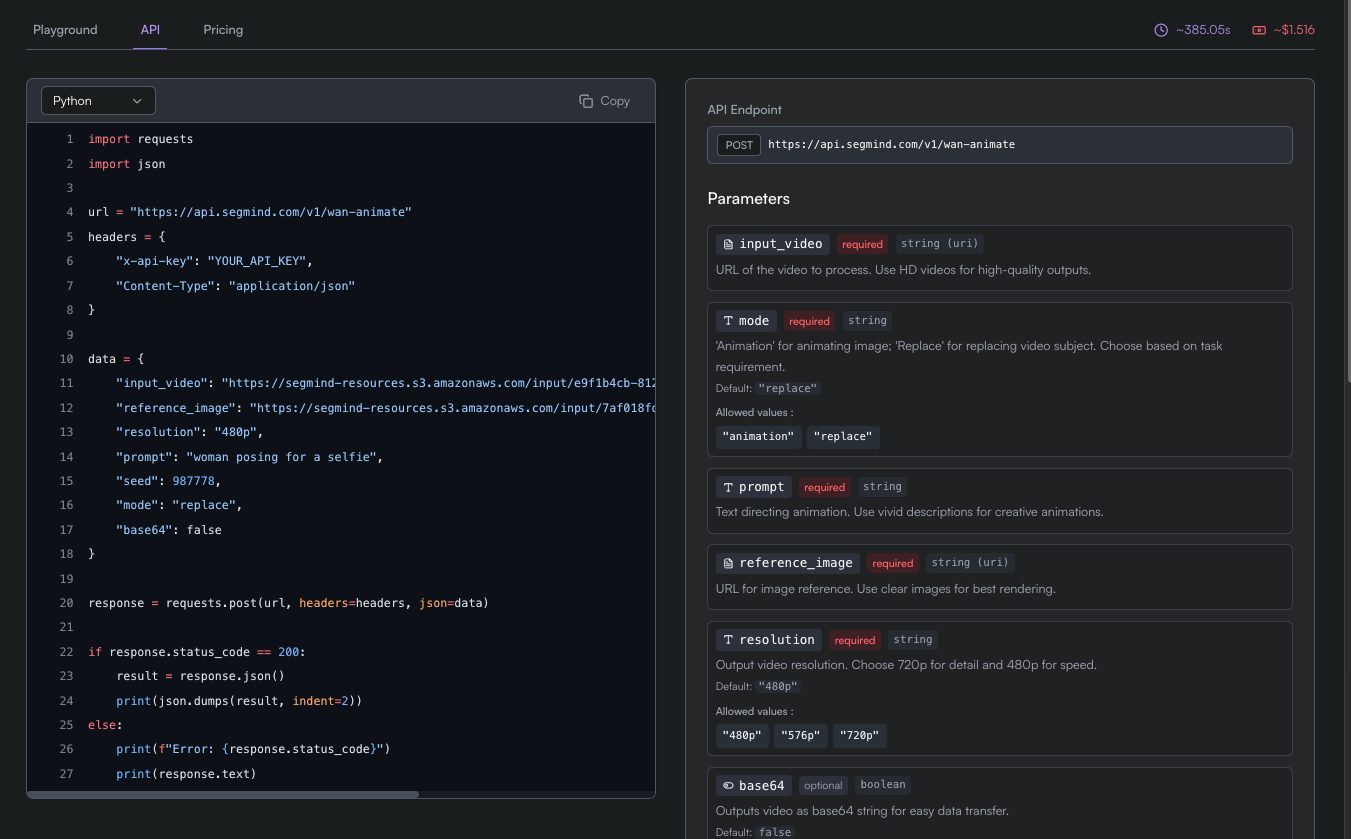Viewport: 1351px width, 839px height.
Task: Open the Python language dropdown
Action: coord(98,101)
